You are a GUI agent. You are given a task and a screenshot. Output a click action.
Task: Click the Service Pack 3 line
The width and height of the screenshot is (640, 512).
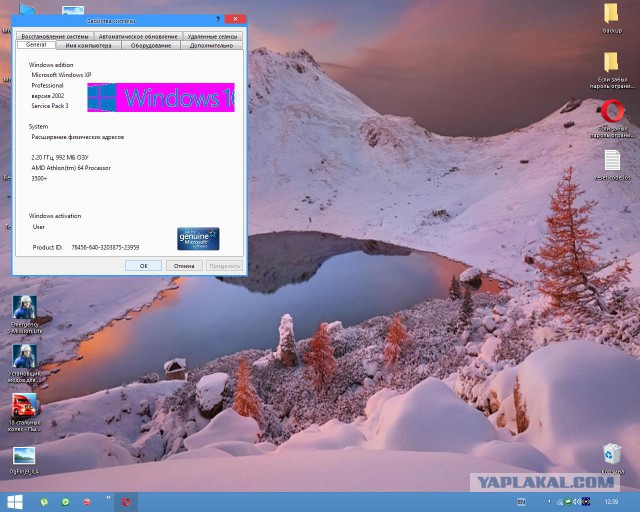pyautogui.click(x=50, y=106)
